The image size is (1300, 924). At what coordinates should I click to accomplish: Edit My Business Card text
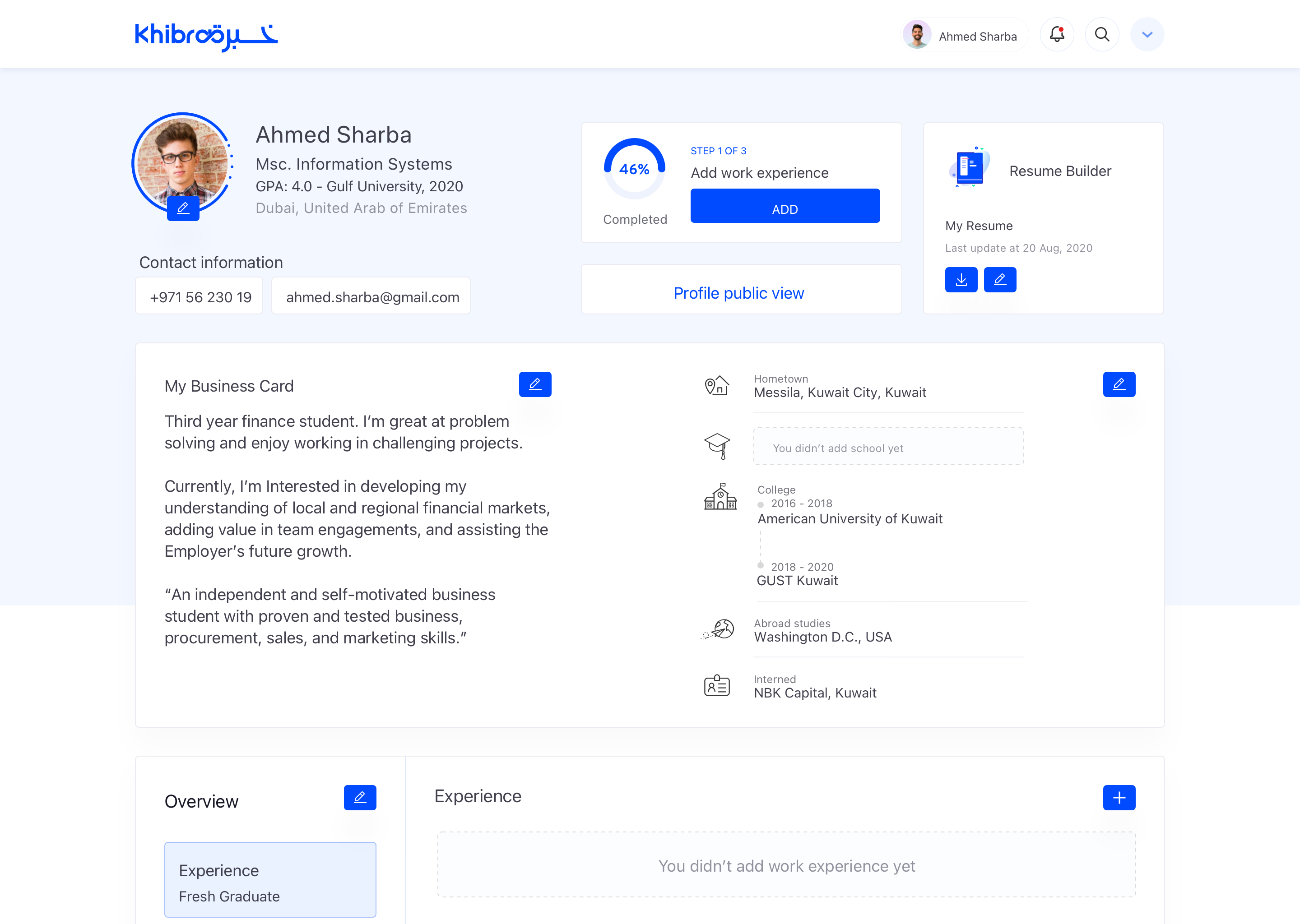(534, 384)
